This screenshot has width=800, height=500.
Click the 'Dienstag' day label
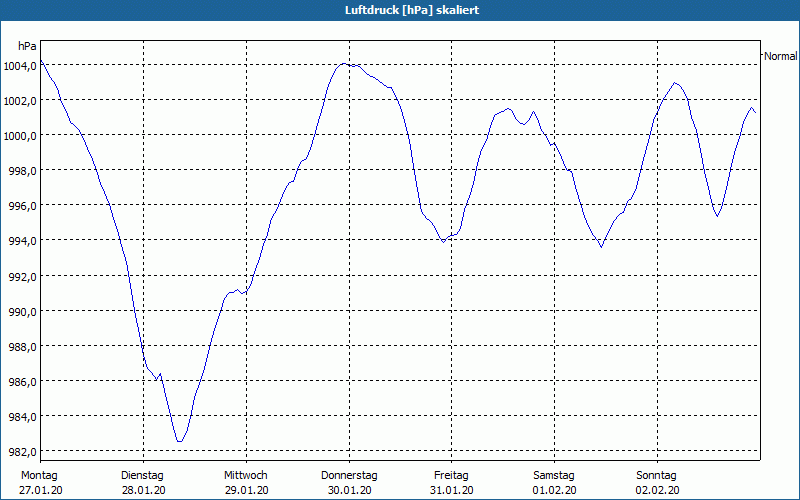coord(142,476)
